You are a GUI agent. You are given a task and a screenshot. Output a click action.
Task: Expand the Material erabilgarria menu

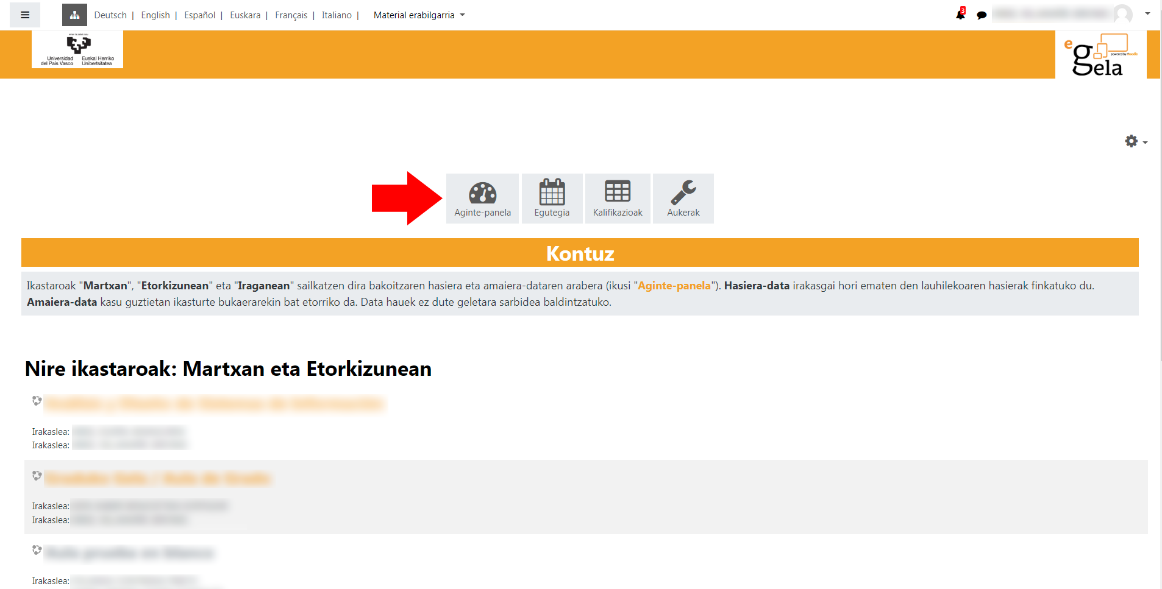coord(418,15)
